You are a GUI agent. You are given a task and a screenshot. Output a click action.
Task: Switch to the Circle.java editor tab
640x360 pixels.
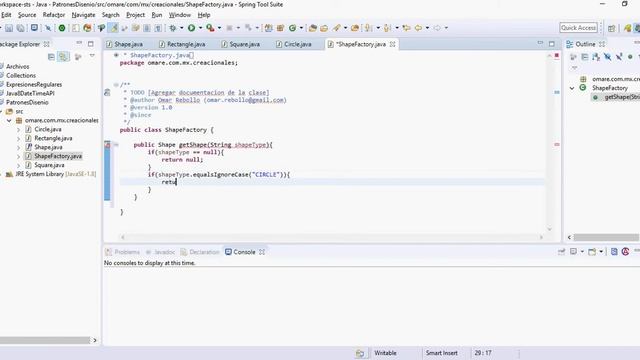pos(294,44)
